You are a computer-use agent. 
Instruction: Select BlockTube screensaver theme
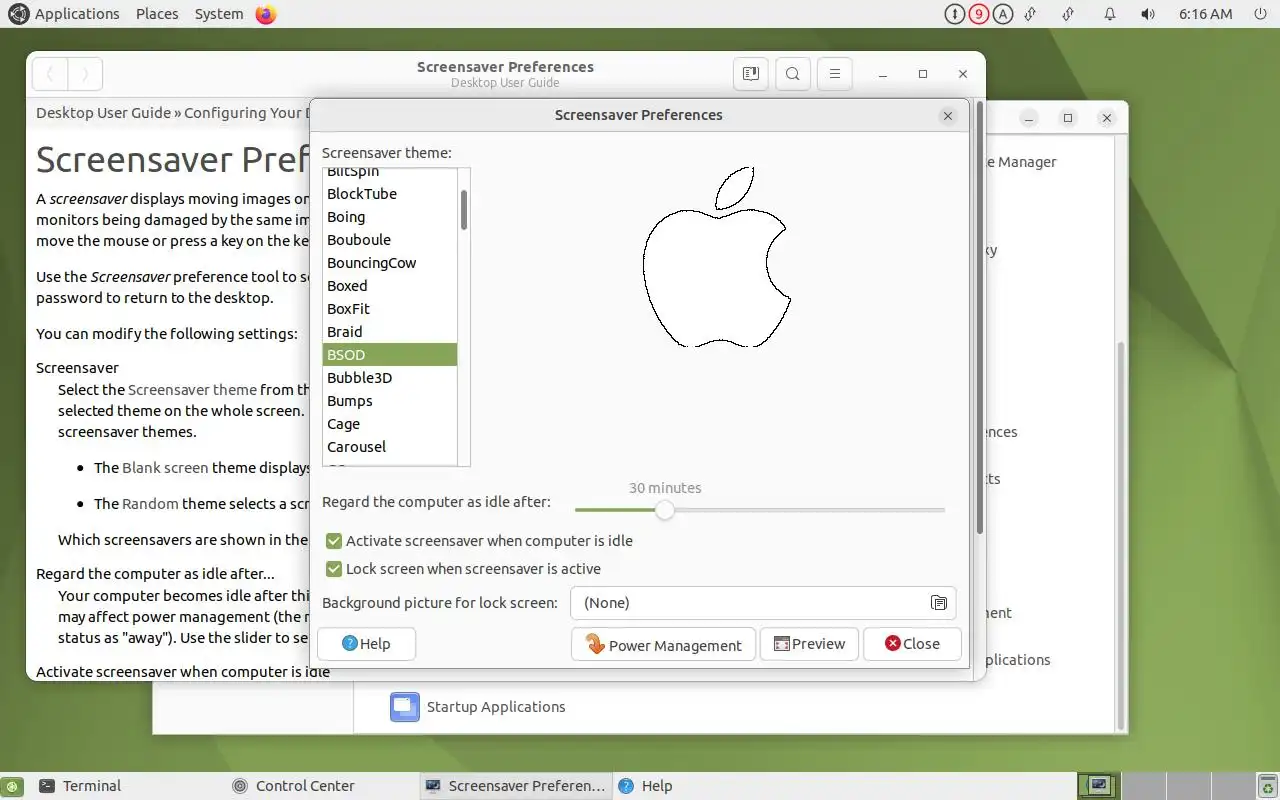(x=390, y=194)
